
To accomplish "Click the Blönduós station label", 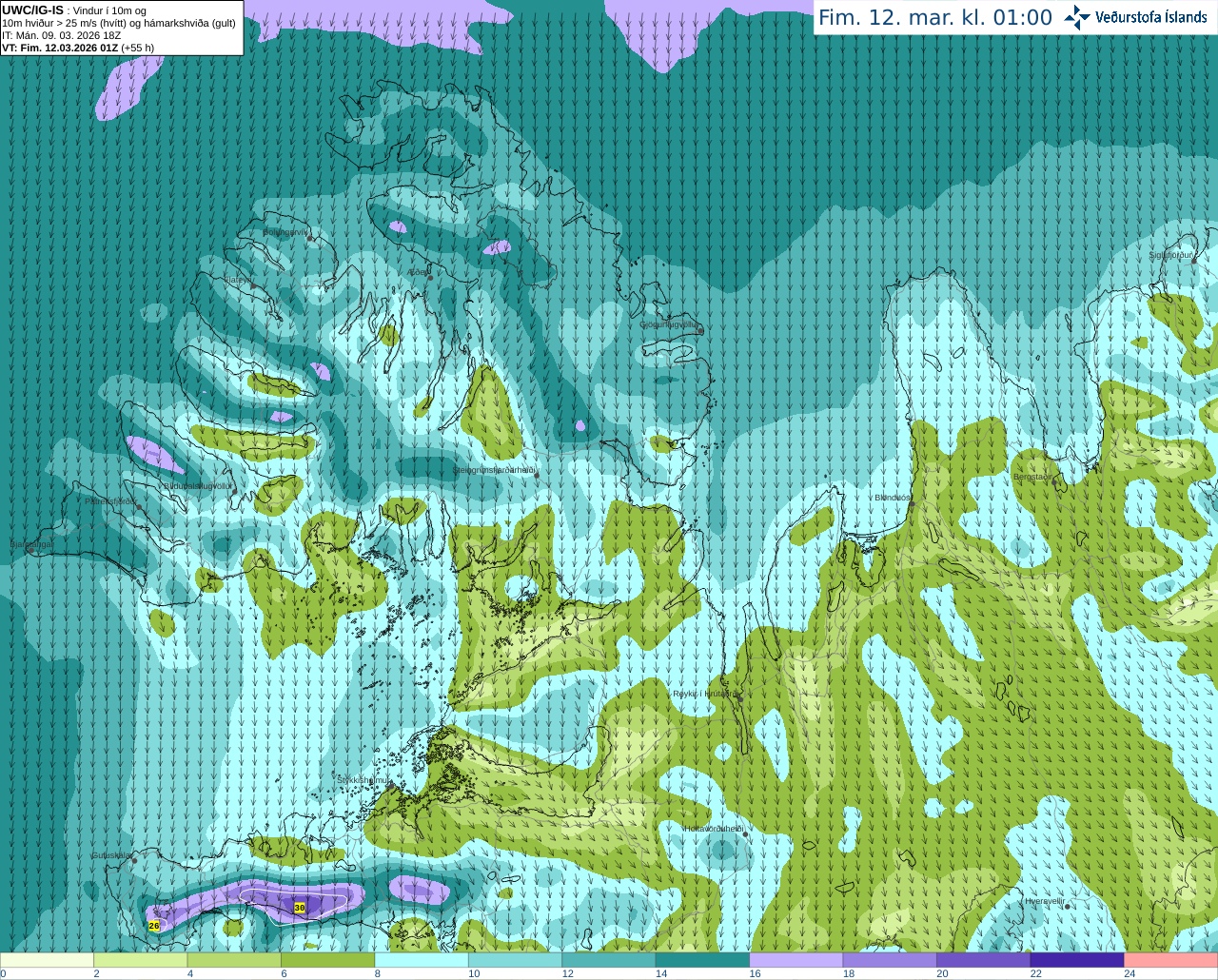I will 893,497.
